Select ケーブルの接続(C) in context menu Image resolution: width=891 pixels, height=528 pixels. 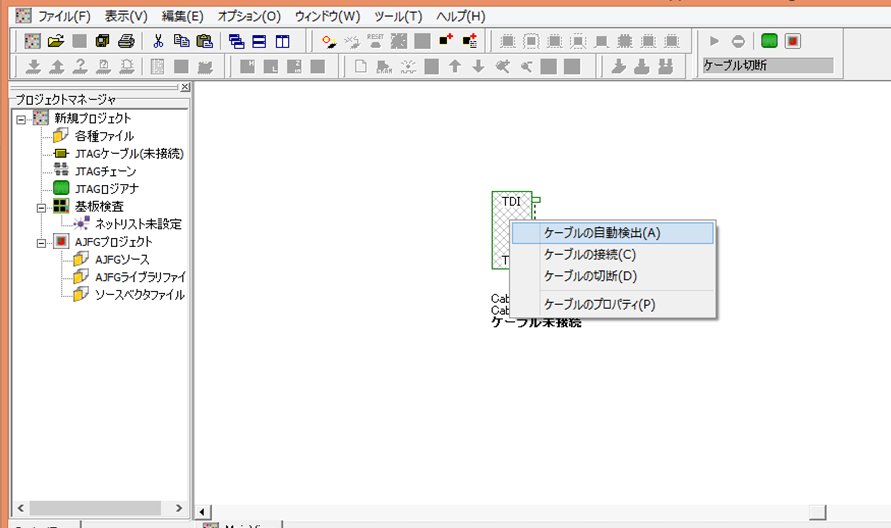point(590,254)
